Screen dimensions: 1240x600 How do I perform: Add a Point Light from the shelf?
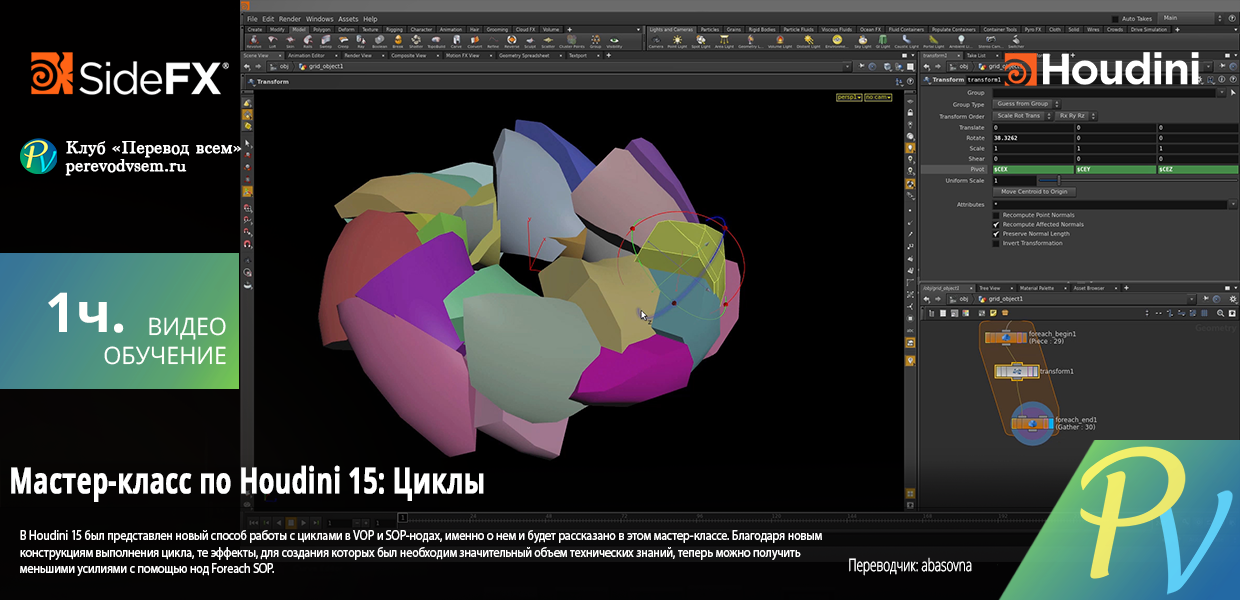pyautogui.click(x=677, y=42)
